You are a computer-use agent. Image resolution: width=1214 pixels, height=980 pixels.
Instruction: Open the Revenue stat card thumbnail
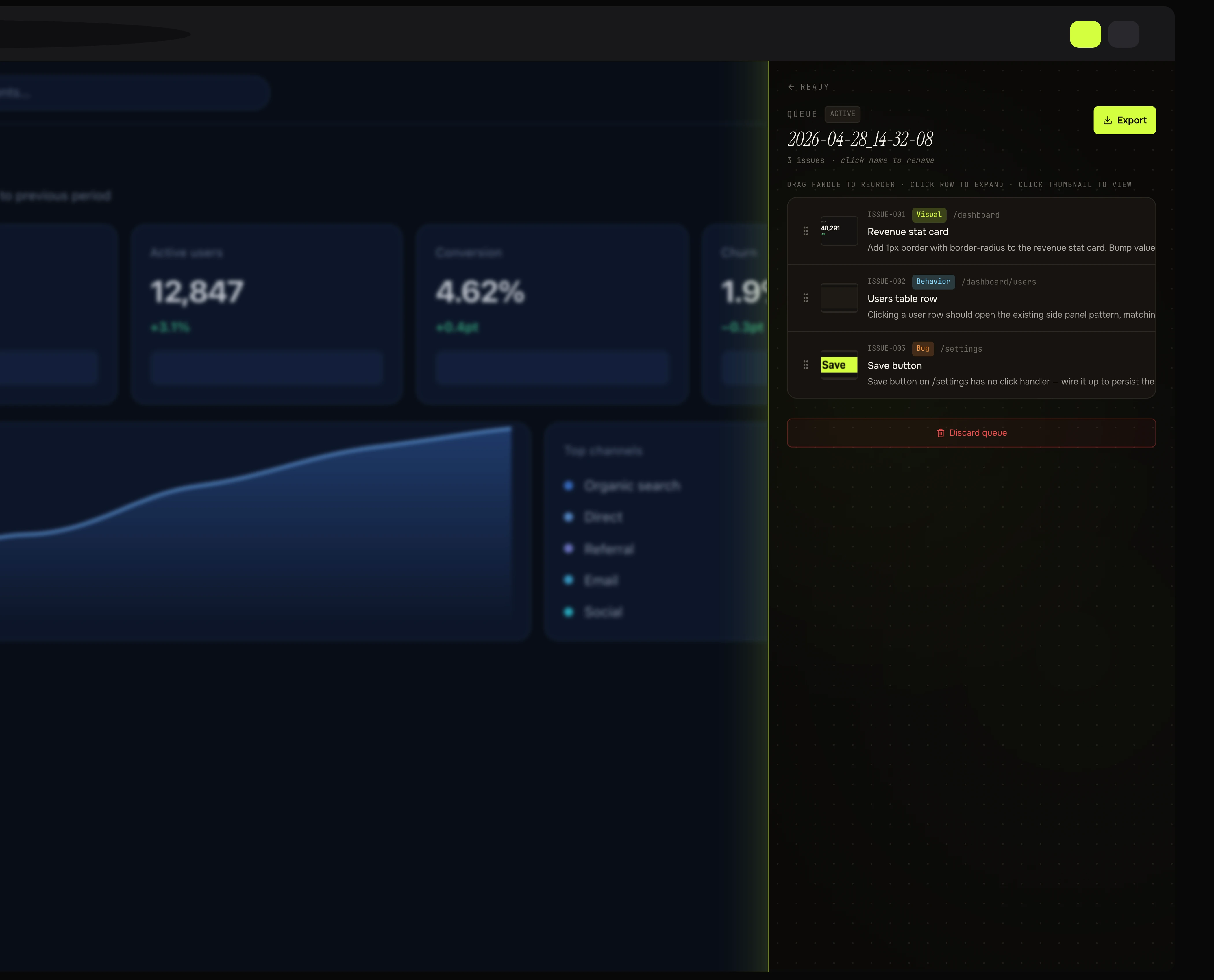pos(839,231)
